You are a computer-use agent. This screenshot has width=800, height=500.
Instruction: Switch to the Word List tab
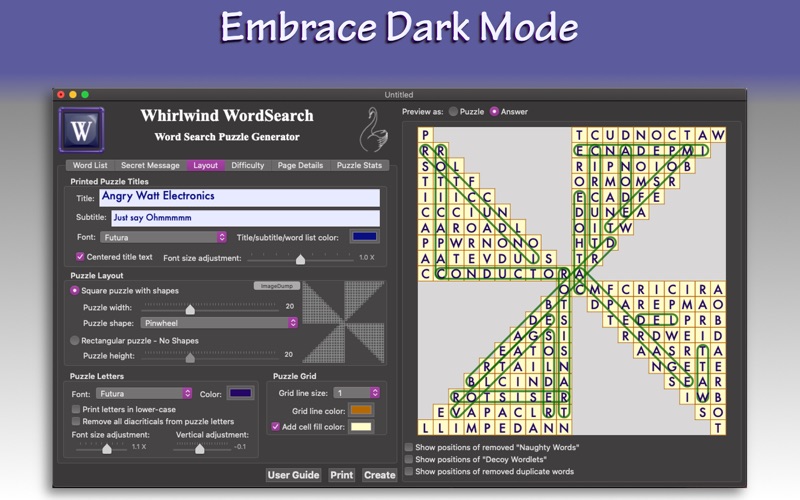click(90, 165)
